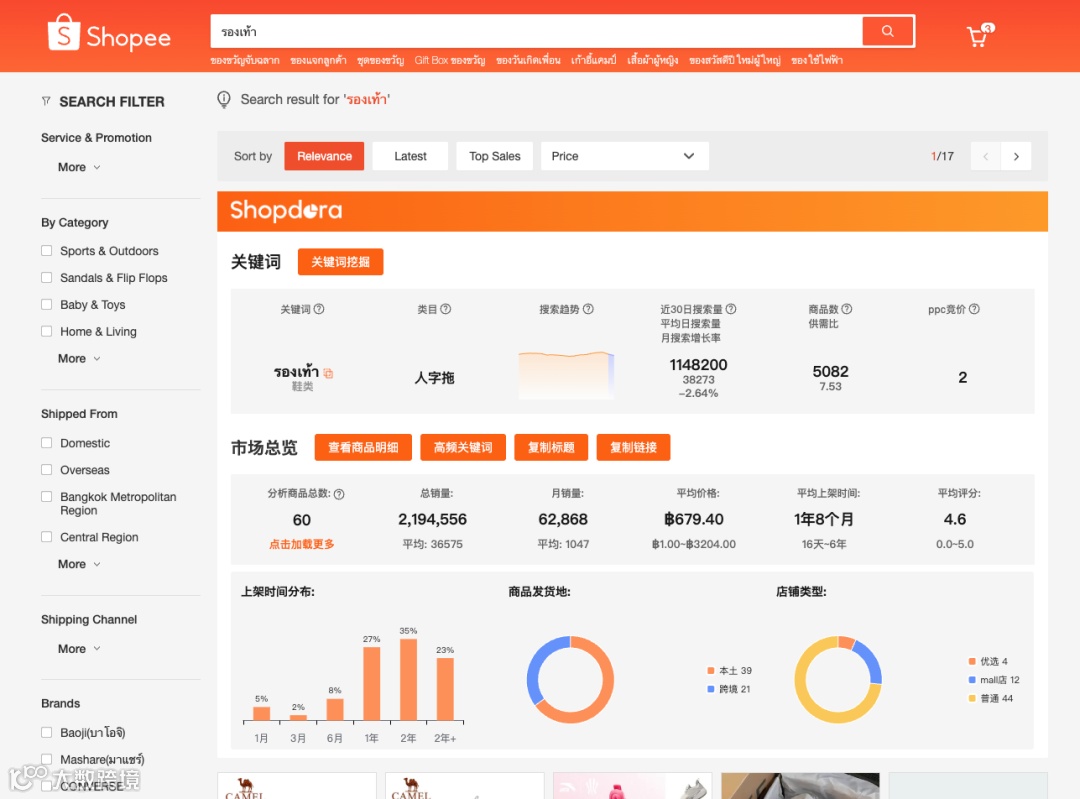Check the Home & Living category
Screen dimensions: 1080x799
tap(47, 331)
